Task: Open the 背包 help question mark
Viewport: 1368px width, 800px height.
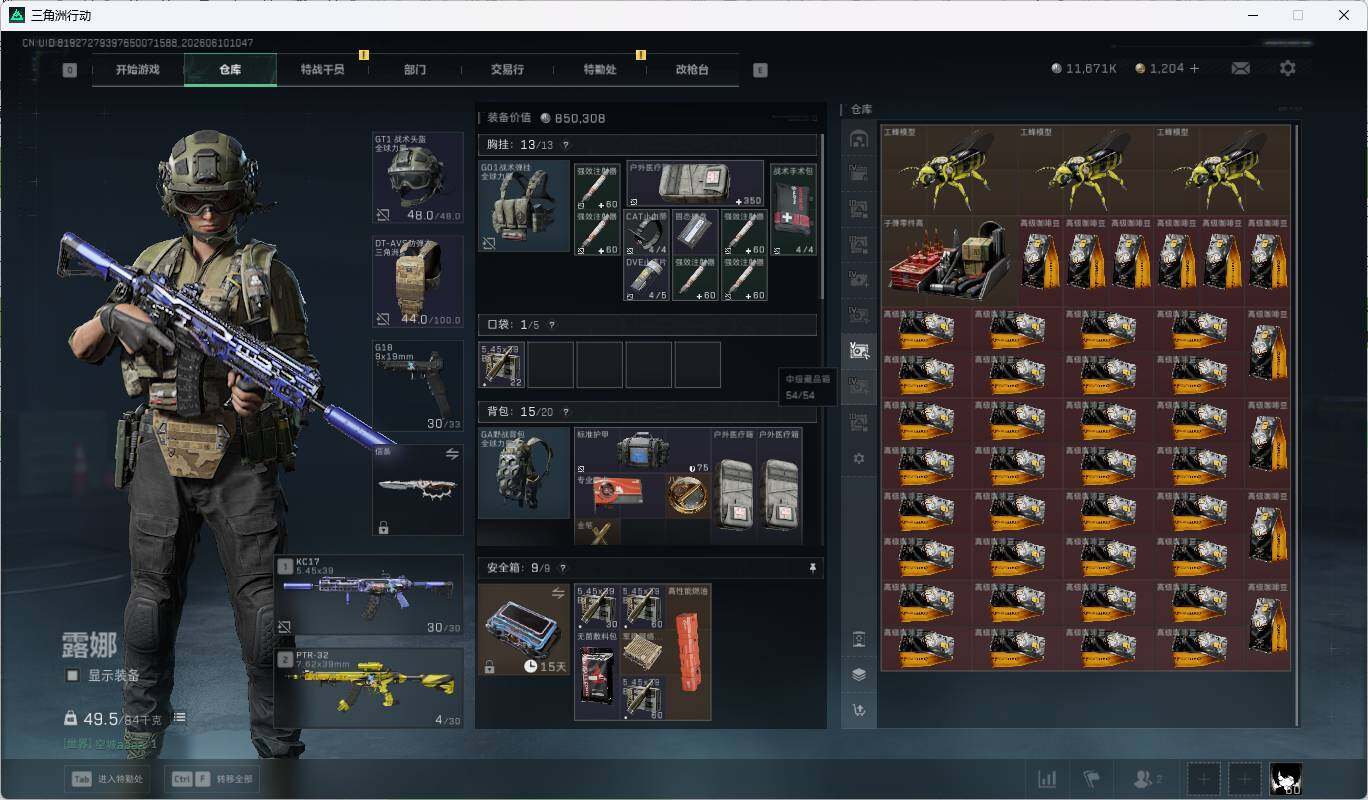Action: click(566, 412)
